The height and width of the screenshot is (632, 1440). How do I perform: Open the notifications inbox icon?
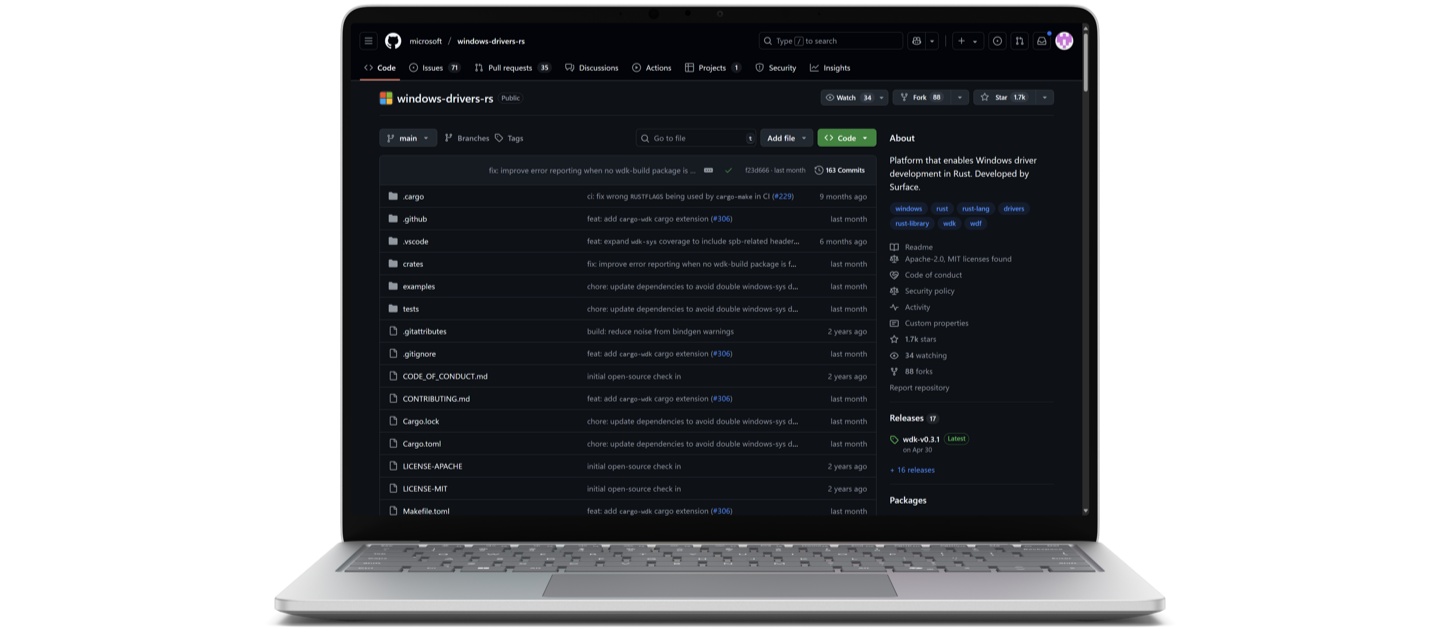coord(1041,41)
